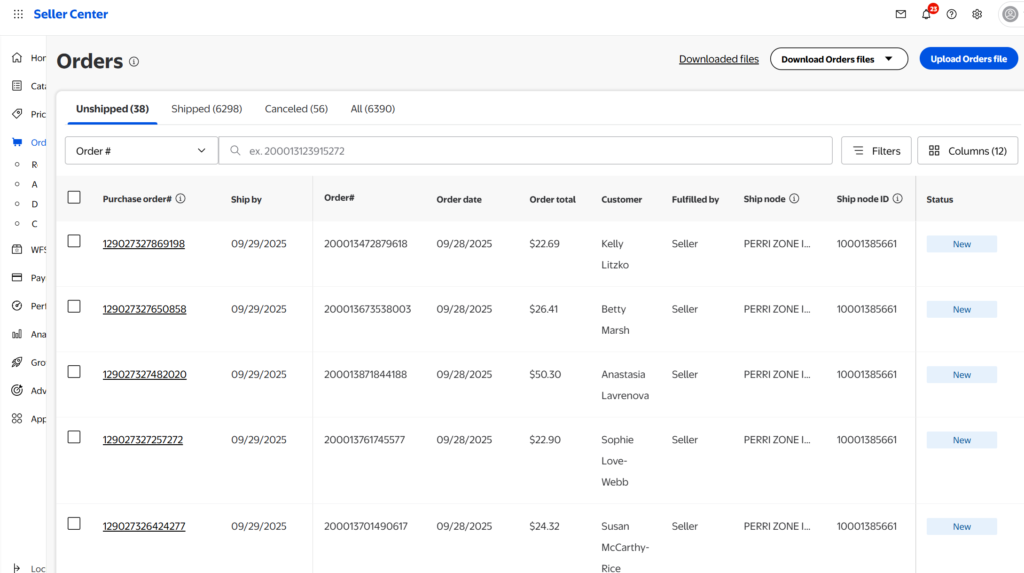The image size is (1024, 573).
Task: Open the mail messages icon
Action: [x=901, y=14]
